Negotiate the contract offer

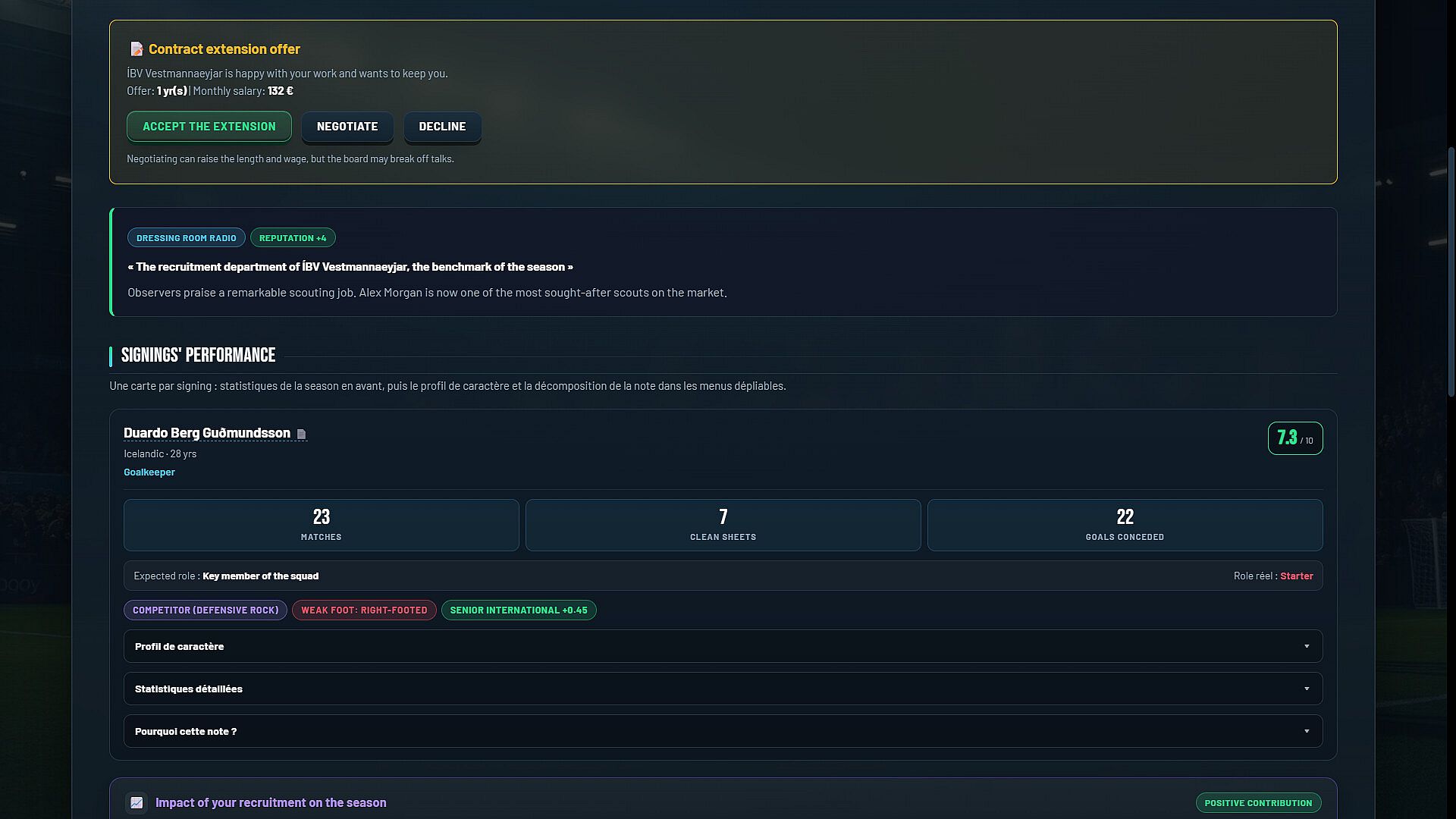[347, 127]
